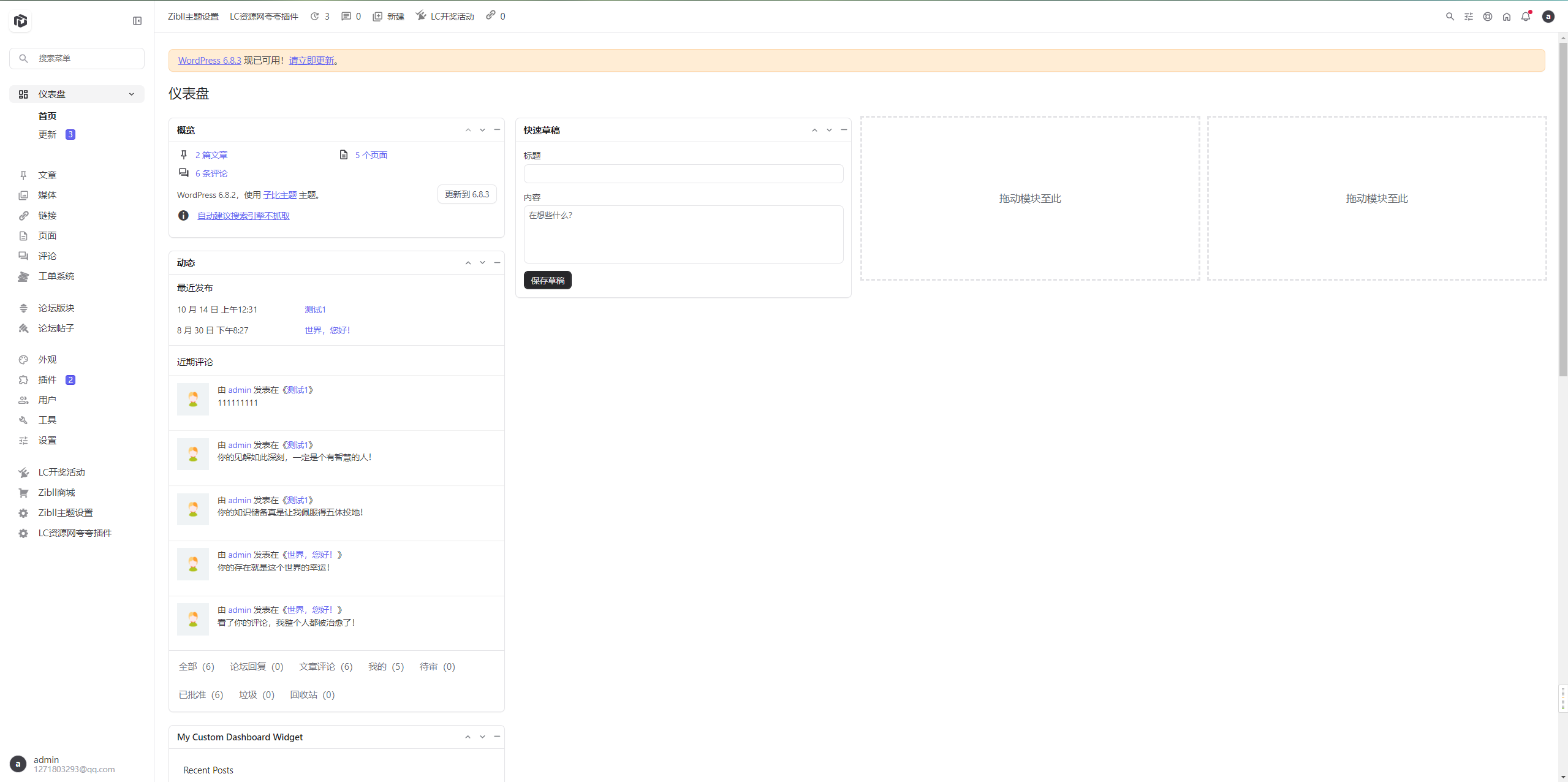
Task: Click the Zibll logo icon
Action: tap(21, 21)
